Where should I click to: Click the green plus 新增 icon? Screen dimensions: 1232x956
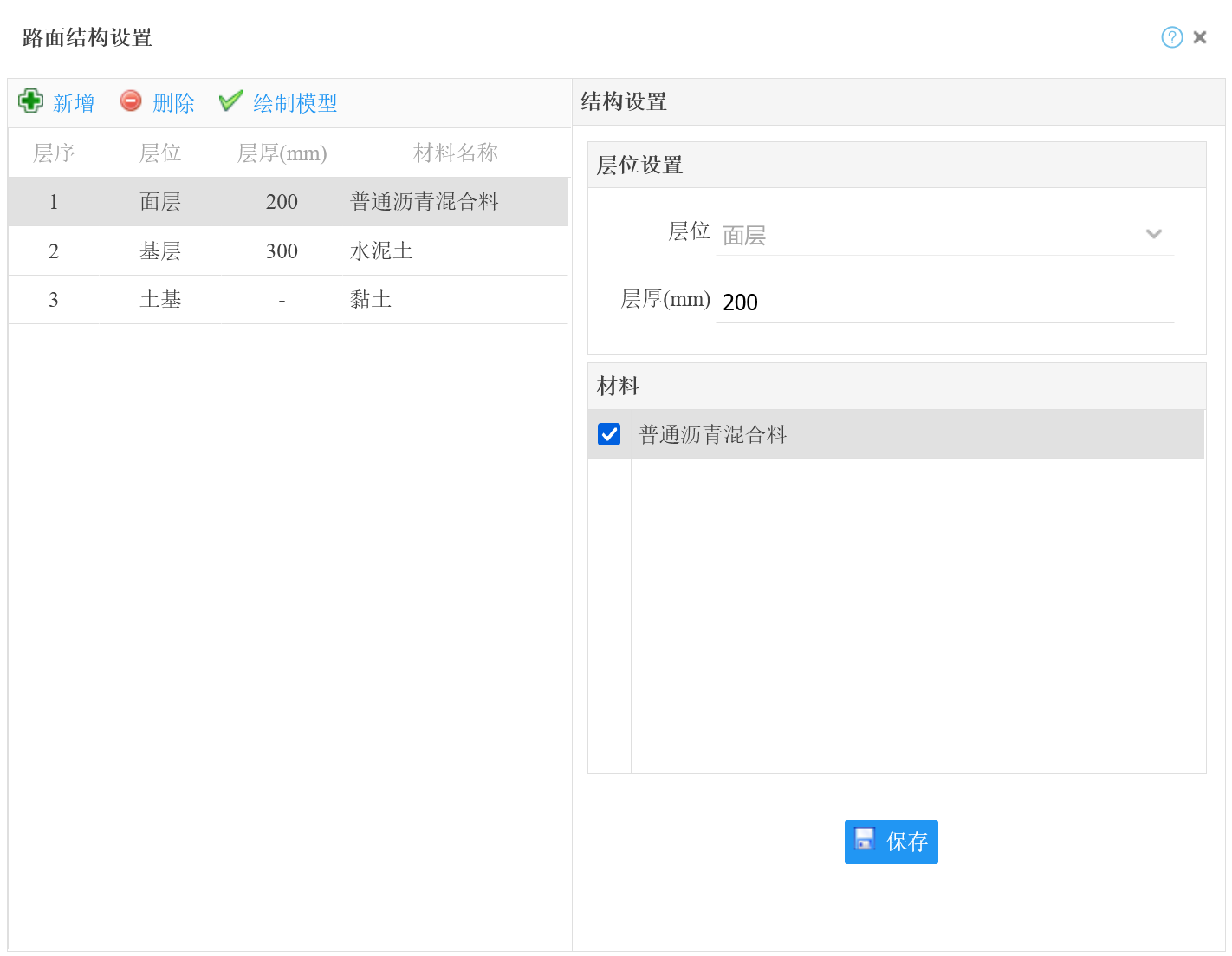pos(31,101)
